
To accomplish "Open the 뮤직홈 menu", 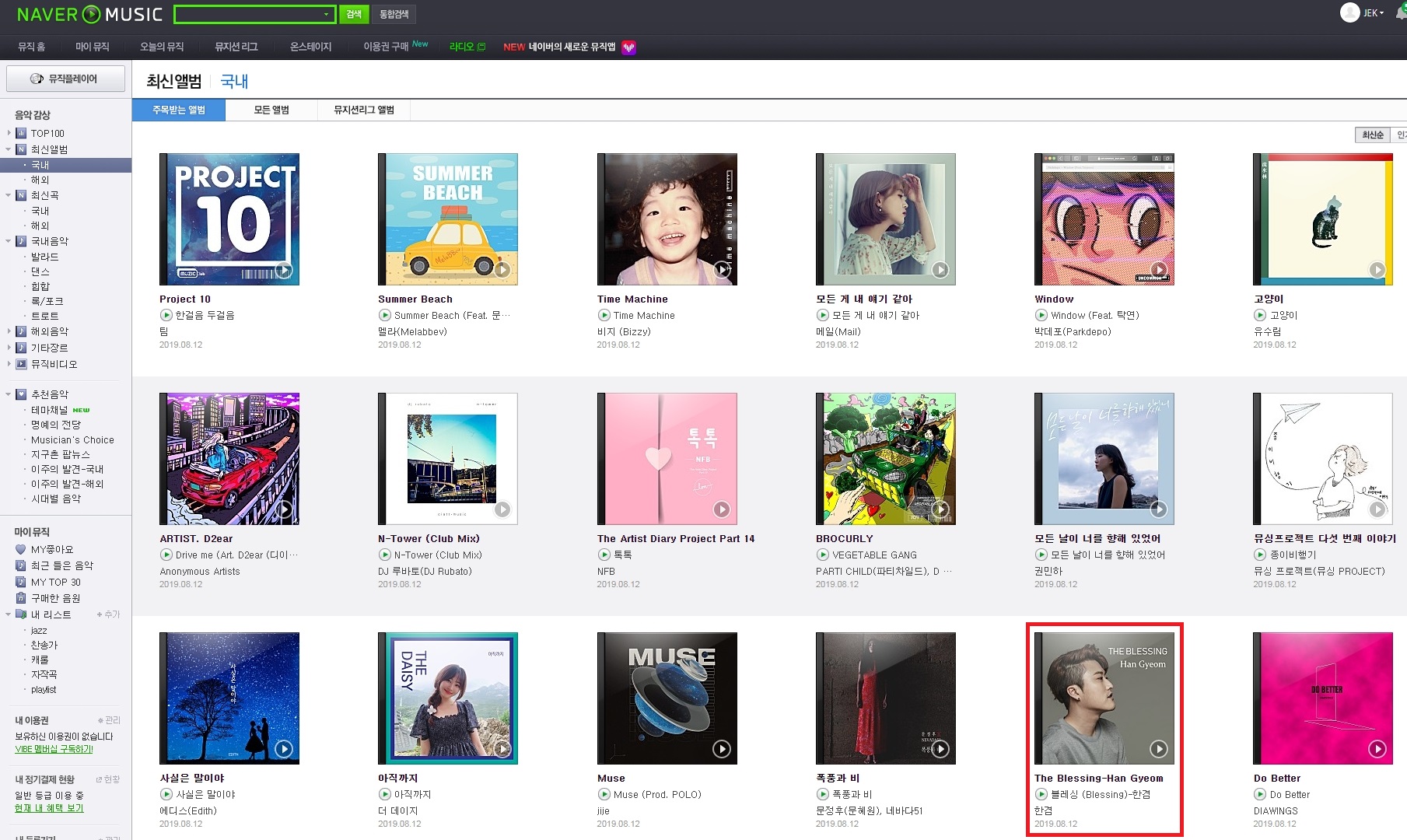I will 32,47.
